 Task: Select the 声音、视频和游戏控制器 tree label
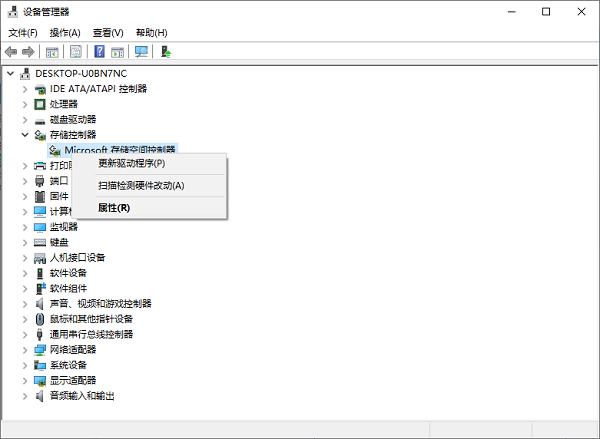point(101,304)
